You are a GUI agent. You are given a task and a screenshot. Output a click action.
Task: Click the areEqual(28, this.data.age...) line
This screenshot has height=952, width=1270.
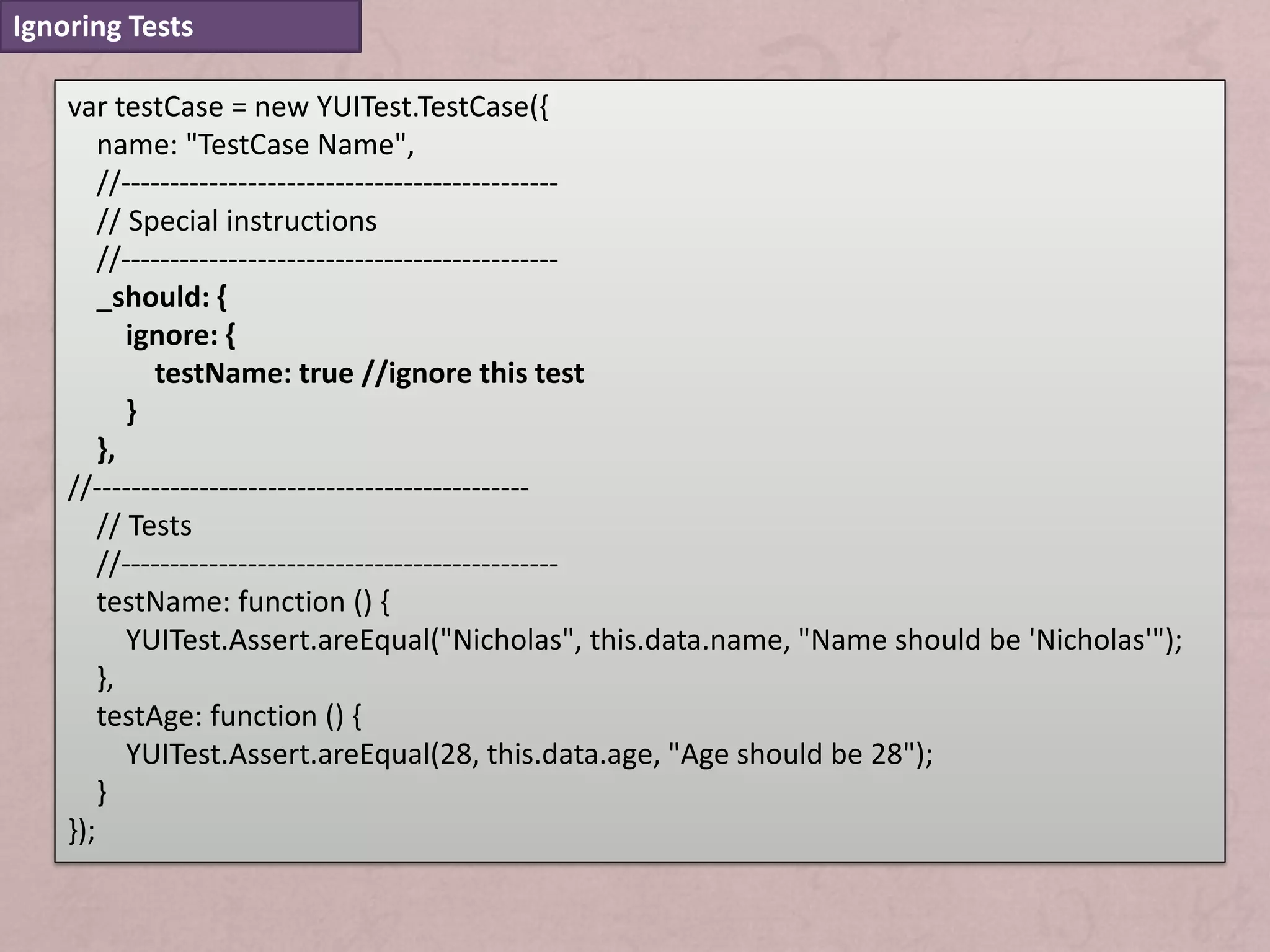(x=530, y=755)
